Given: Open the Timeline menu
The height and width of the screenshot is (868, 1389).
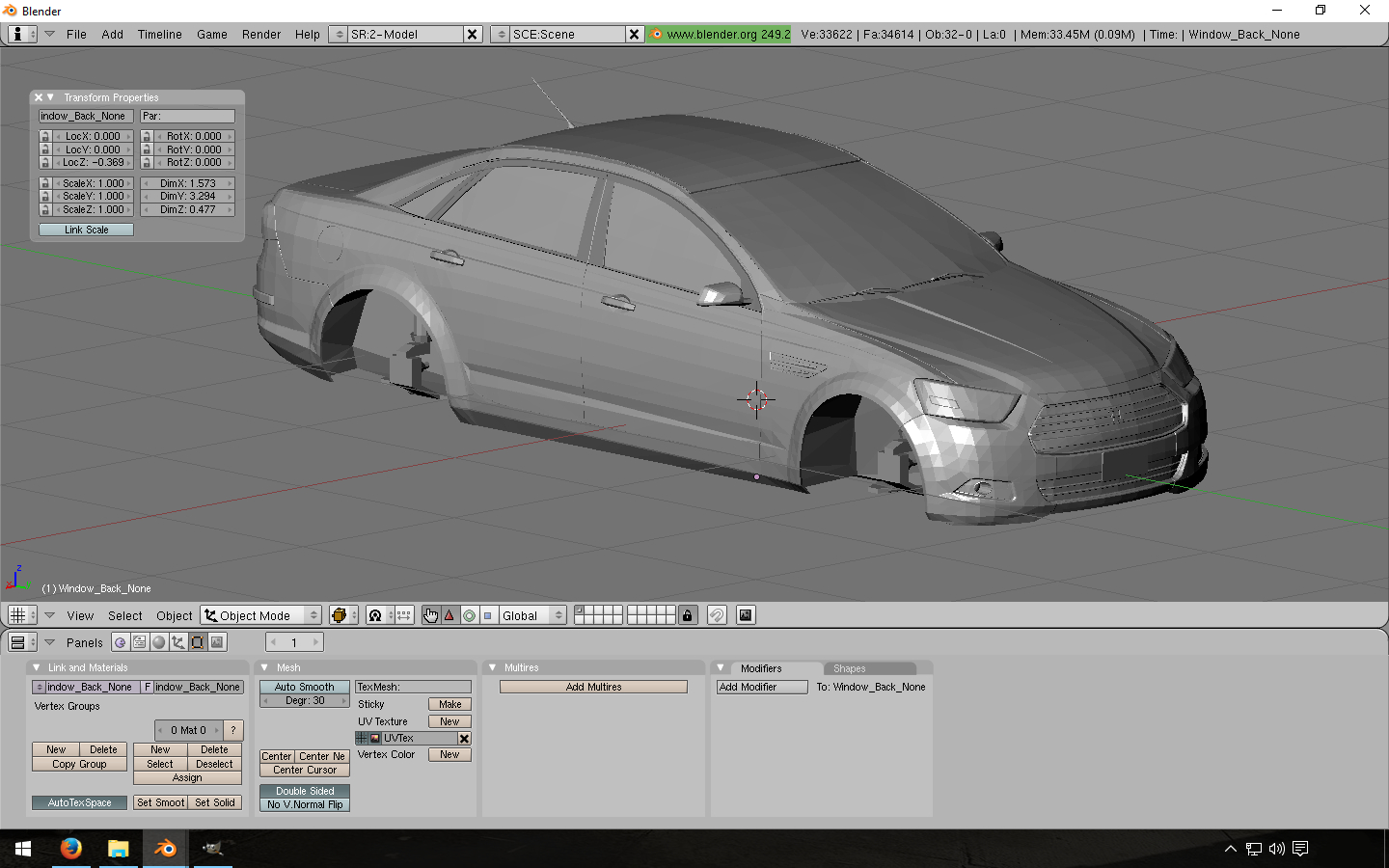Looking at the screenshot, I should pyautogui.click(x=159, y=34).
